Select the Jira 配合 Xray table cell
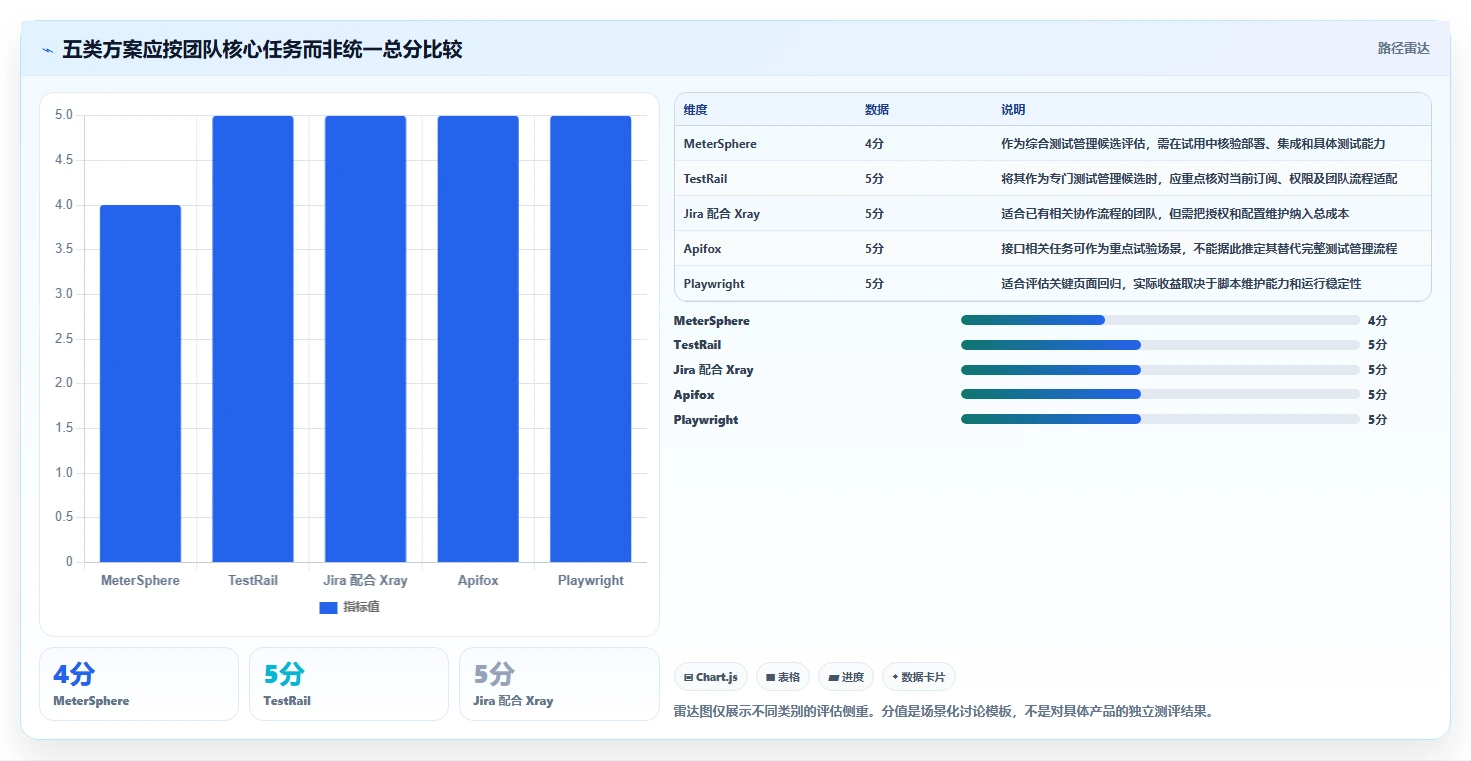The image size is (1471, 761). point(721,214)
